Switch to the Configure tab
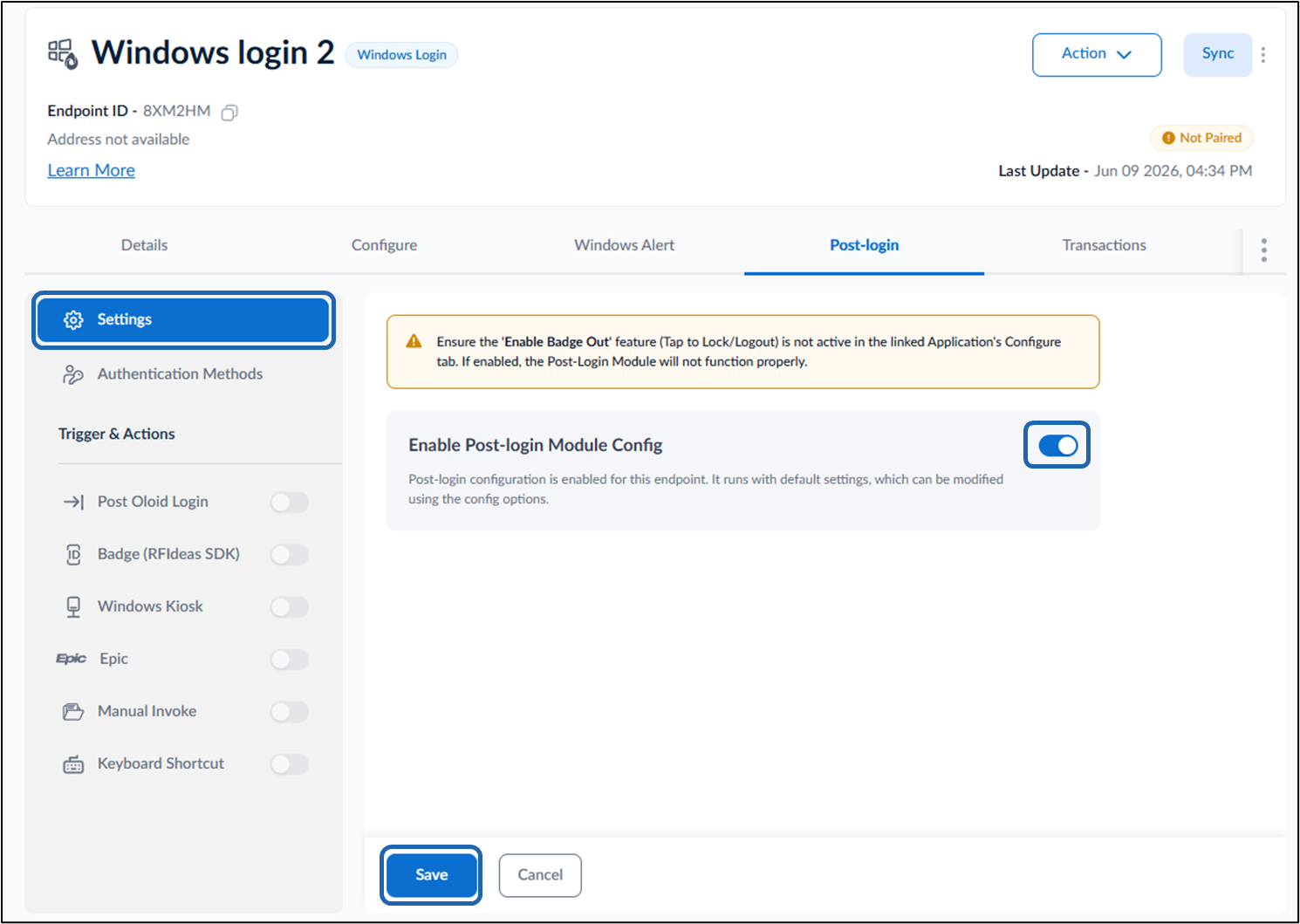The width and height of the screenshot is (1300, 924). [384, 245]
